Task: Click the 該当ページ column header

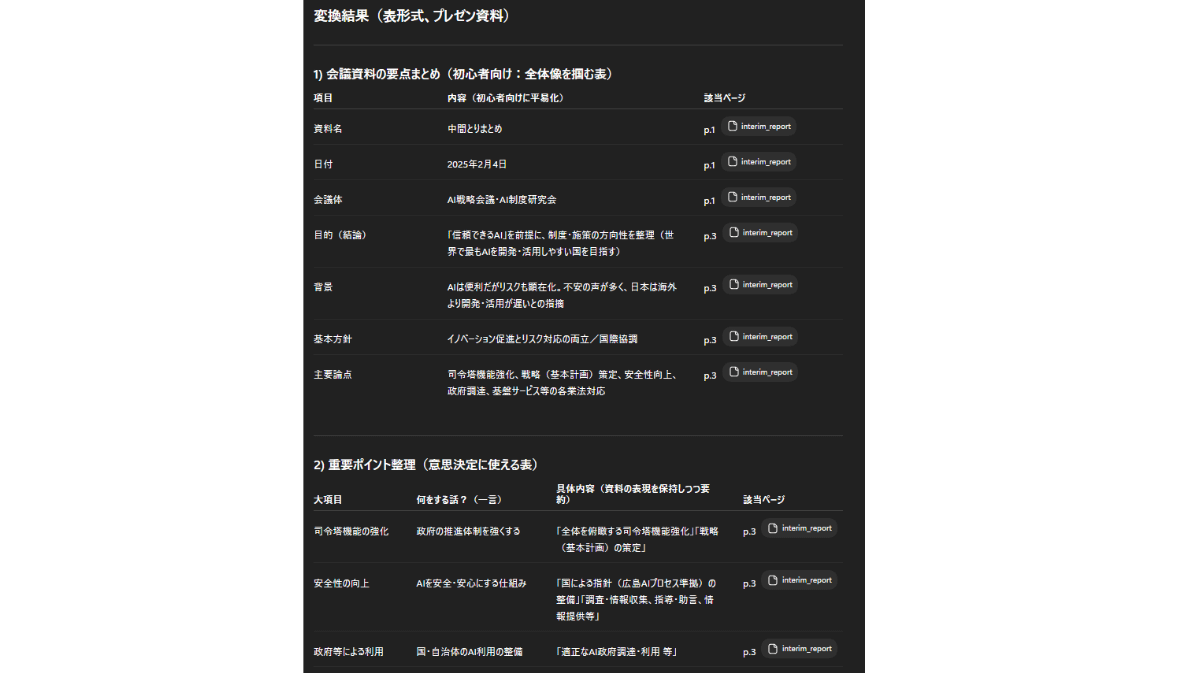Action: coord(724,98)
